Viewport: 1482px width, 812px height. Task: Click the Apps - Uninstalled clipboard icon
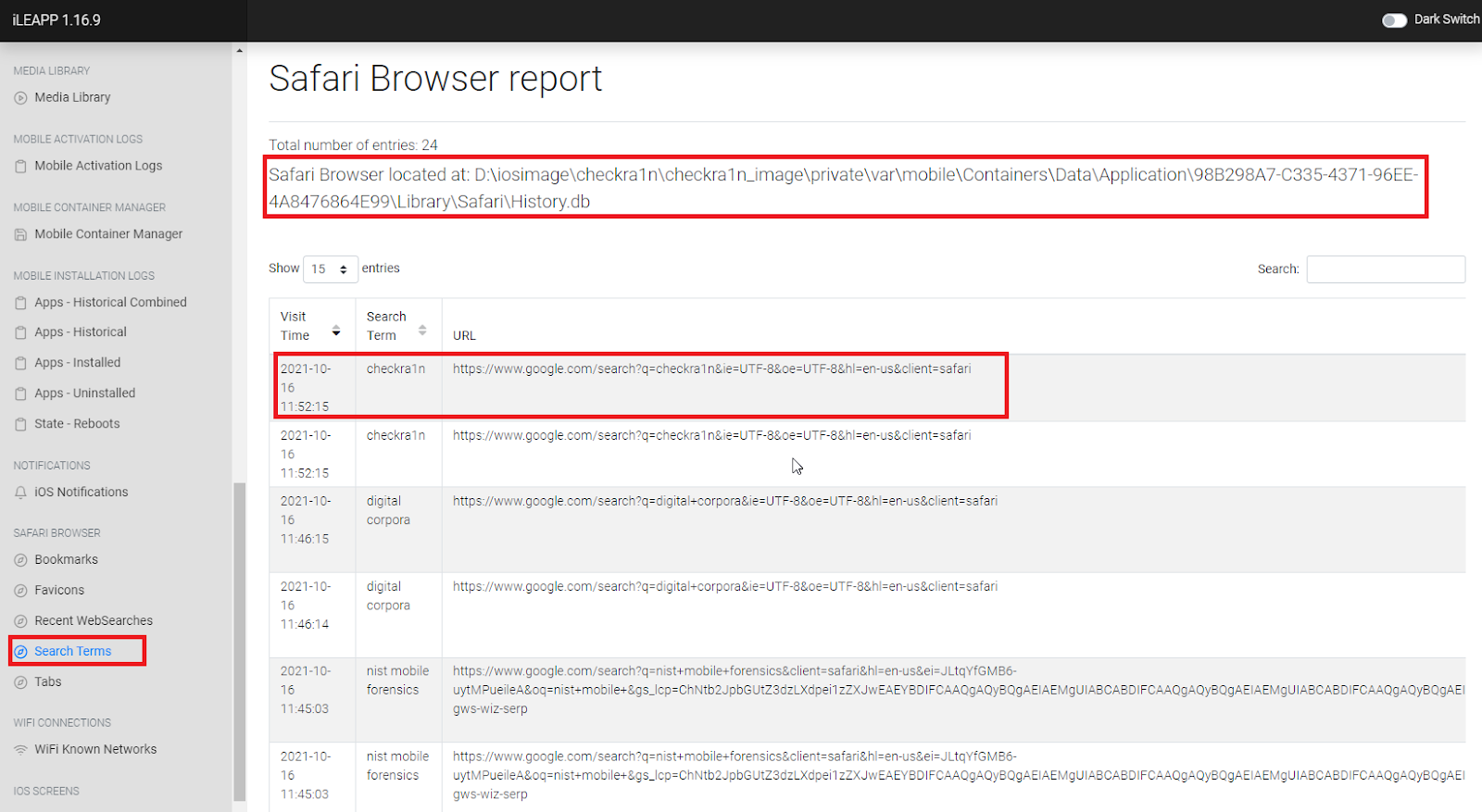coord(20,394)
